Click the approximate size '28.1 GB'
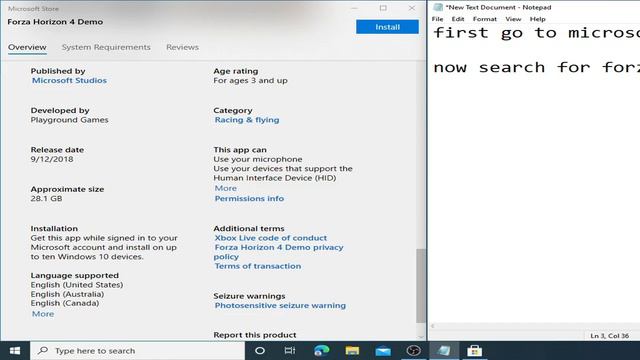Viewport: 640px width, 360px height. pos(47,198)
